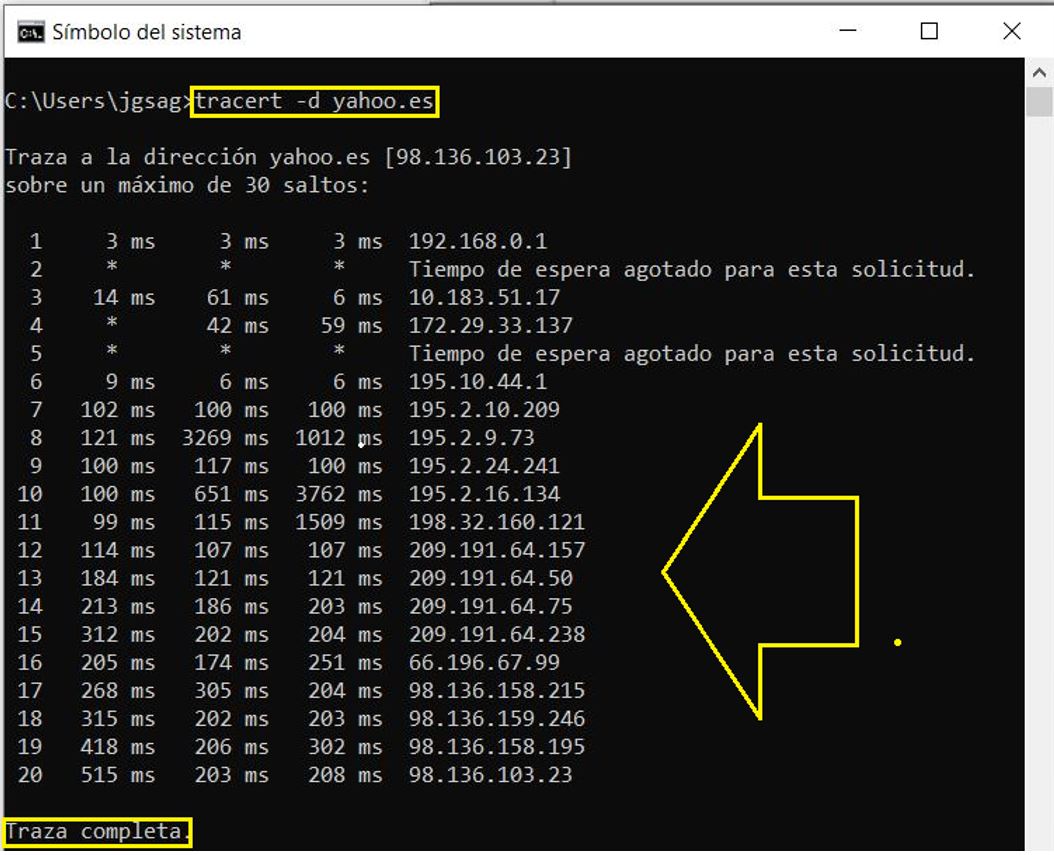Click the 3762 ms value in hop 10
This screenshot has width=1054, height=855.
click(339, 494)
